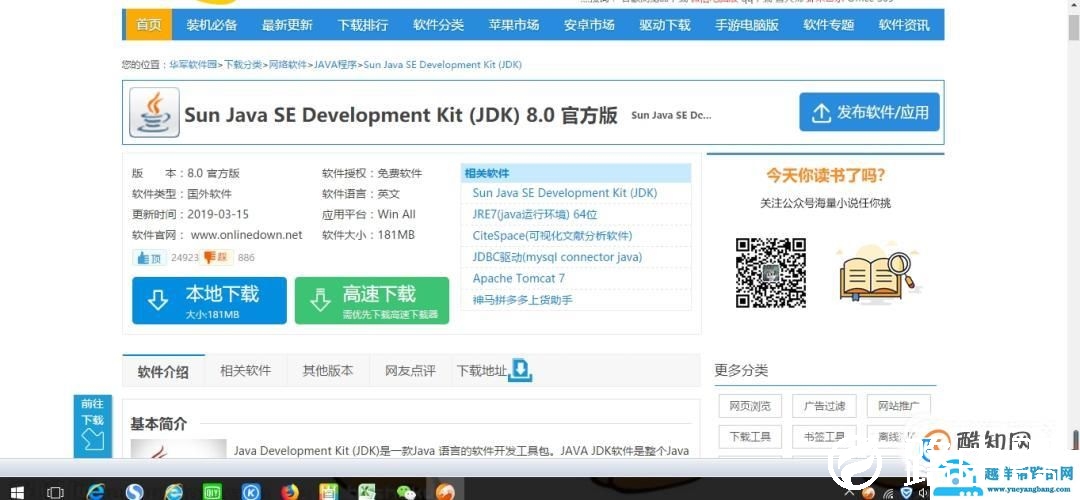Go to the 首页 navigation tab
The height and width of the screenshot is (500, 1080).
(x=149, y=25)
